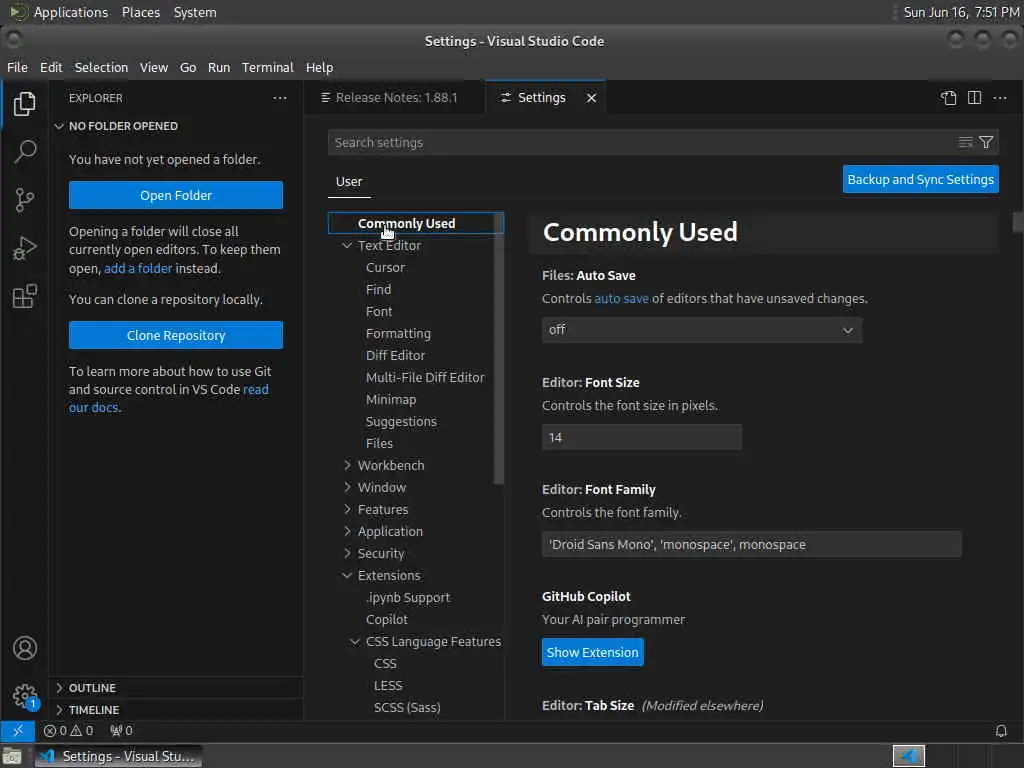1024x768 pixels.
Task: Click the Clone Repository button
Action: (x=176, y=335)
